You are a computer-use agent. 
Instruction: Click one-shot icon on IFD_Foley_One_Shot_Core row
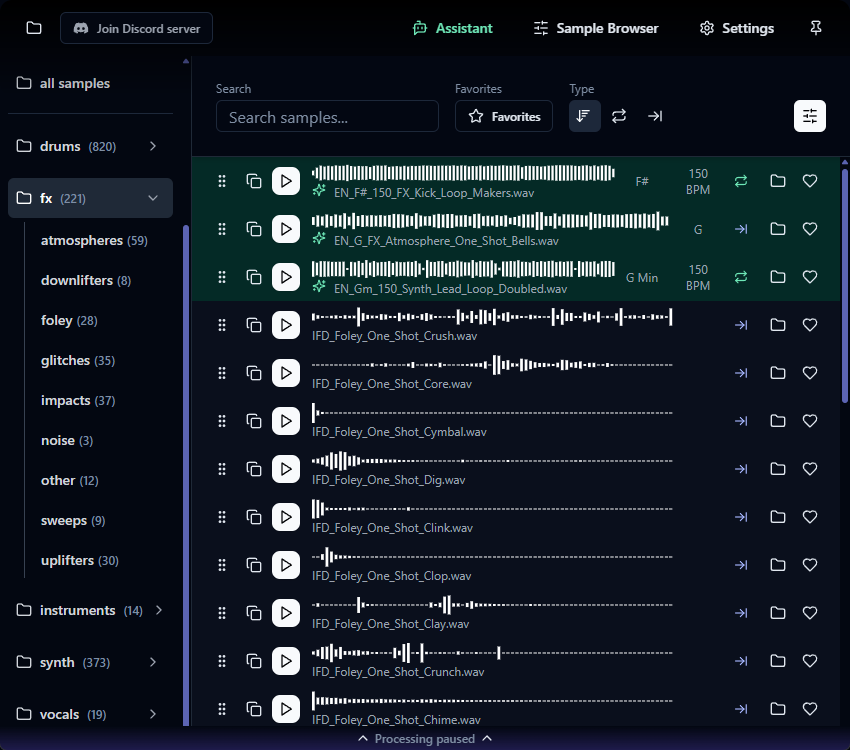tap(741, 373)
